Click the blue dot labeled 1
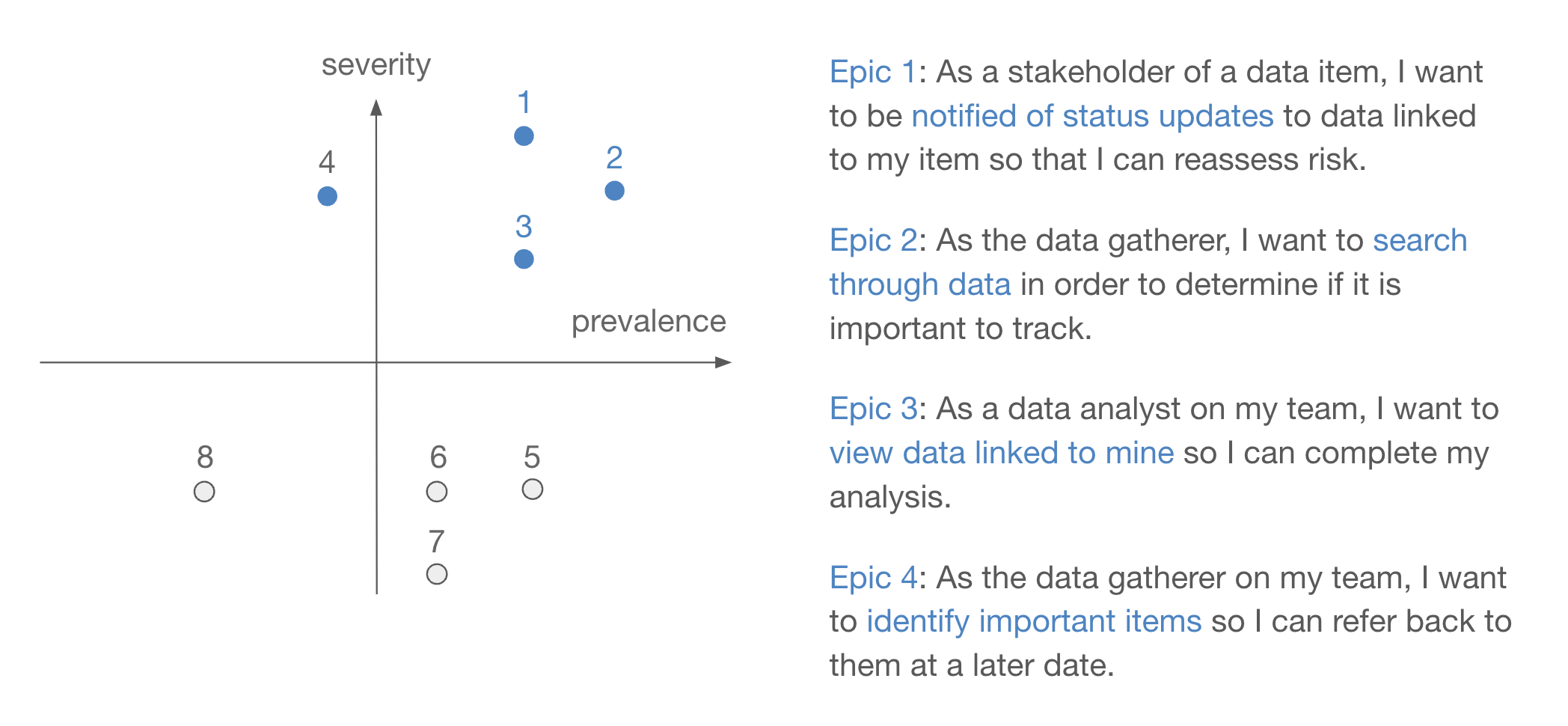This screenshot has height=726, width=1568. point(524,136)
